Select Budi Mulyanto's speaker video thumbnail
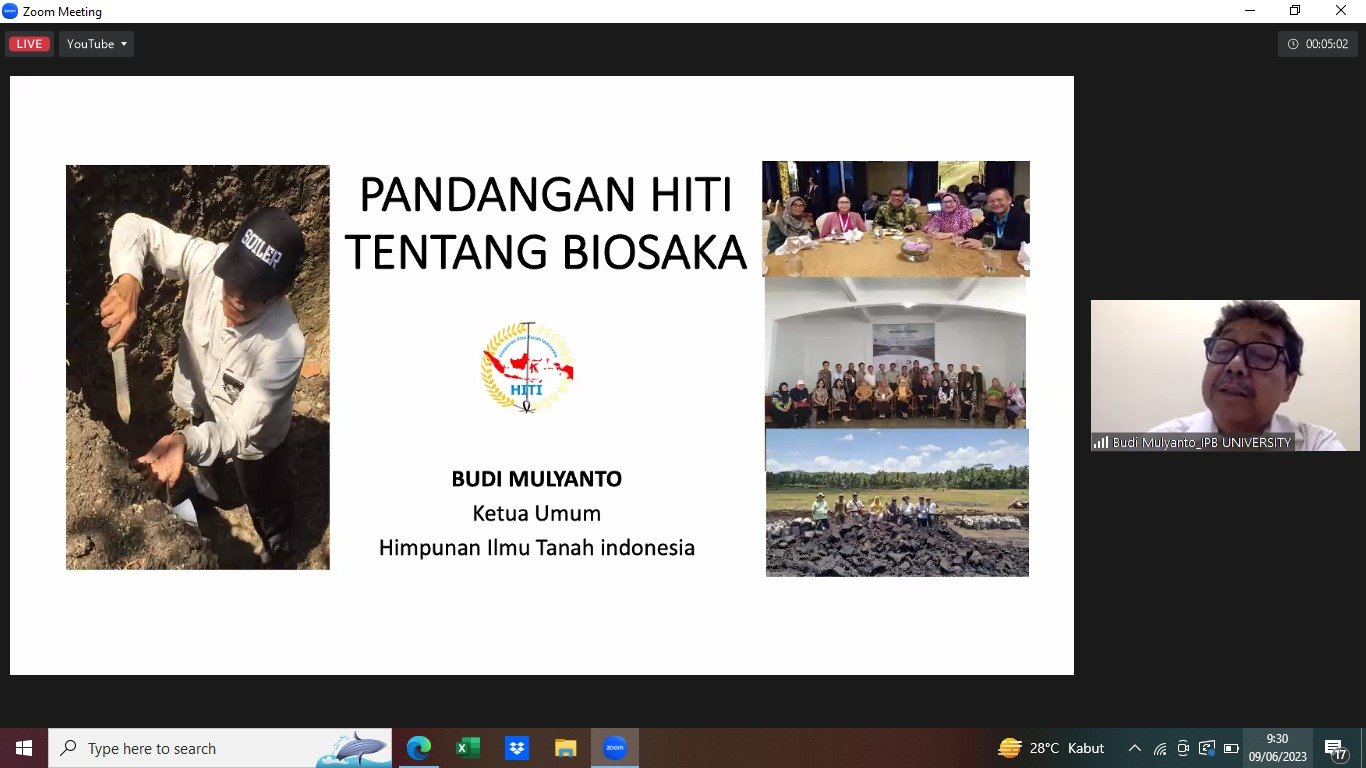Screen dimensions: 1366x768 tap(1224, 375)
